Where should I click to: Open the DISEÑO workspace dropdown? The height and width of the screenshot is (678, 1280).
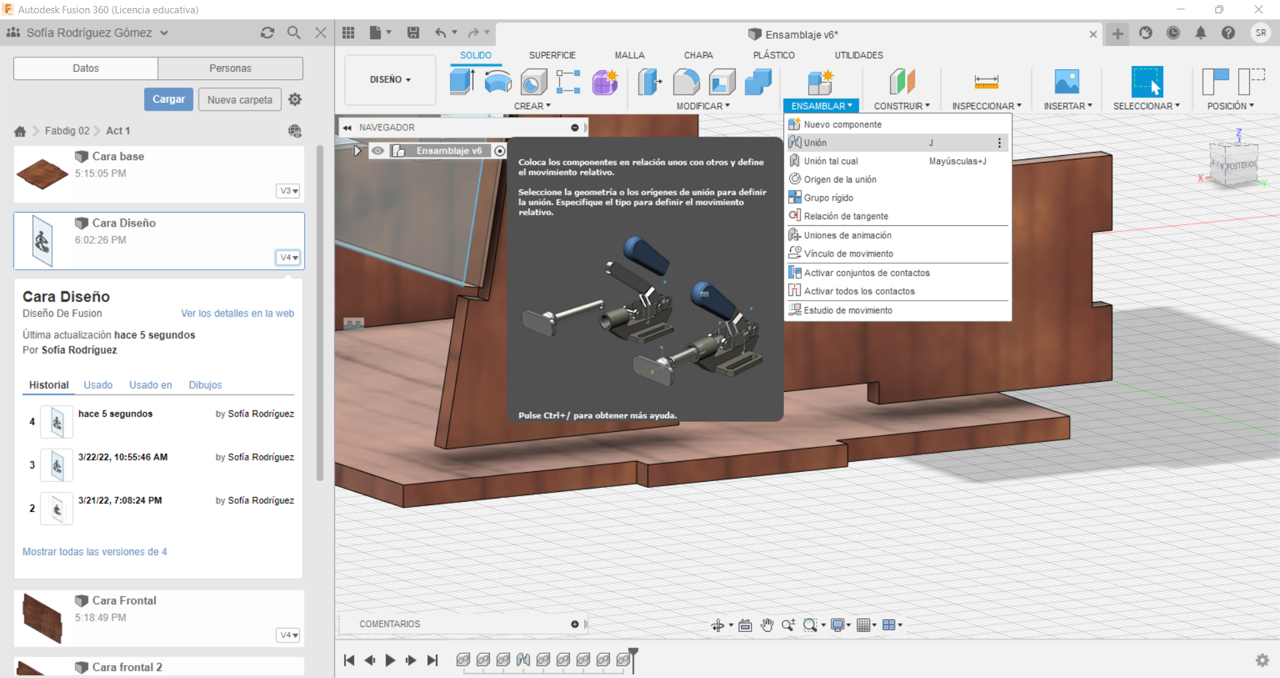[x=390, y=80]
